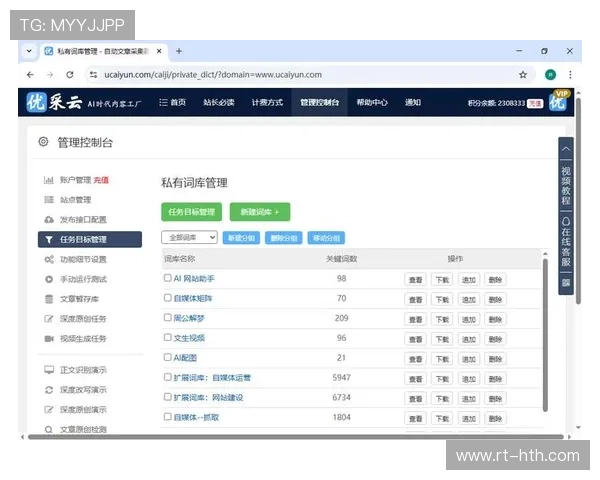Check the AI配图 checkbox
This screenshot has height=480, width=600.
click(167, 357)
